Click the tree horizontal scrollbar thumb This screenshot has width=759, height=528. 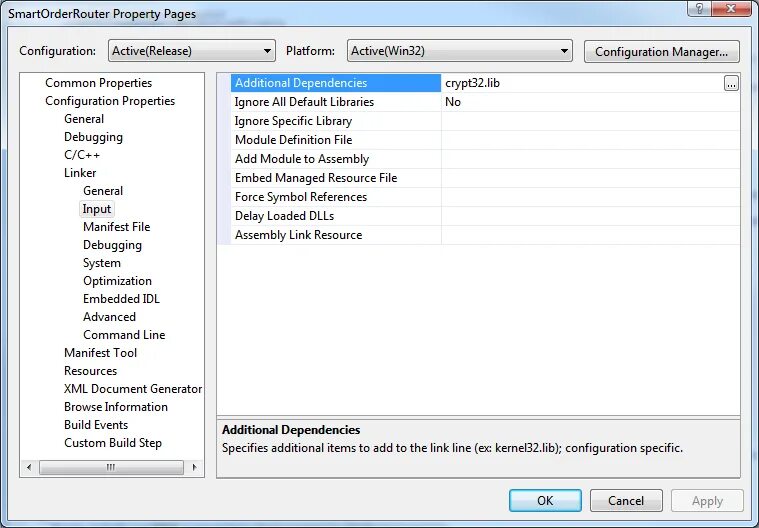coord(111,467)
